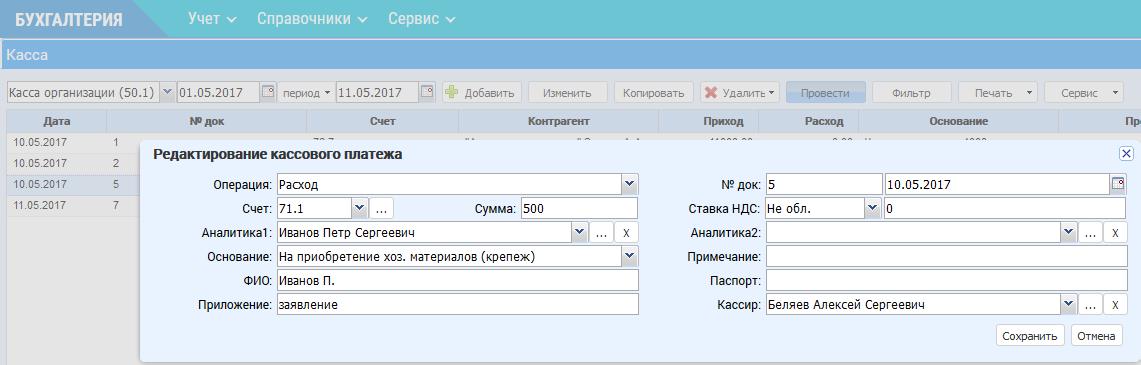Image resolution: width=1141 pixels, height=365 pixels.
Task: Expand the Касса организации (50.1) dropdown
Action: click(x=167, y=92)
